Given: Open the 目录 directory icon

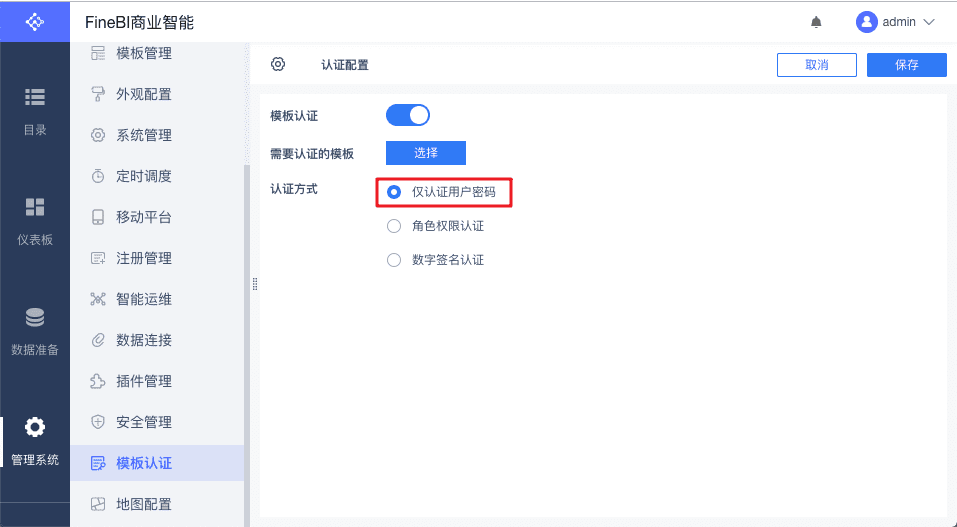Looking at the screenshot, I should [x=35, y=97].
